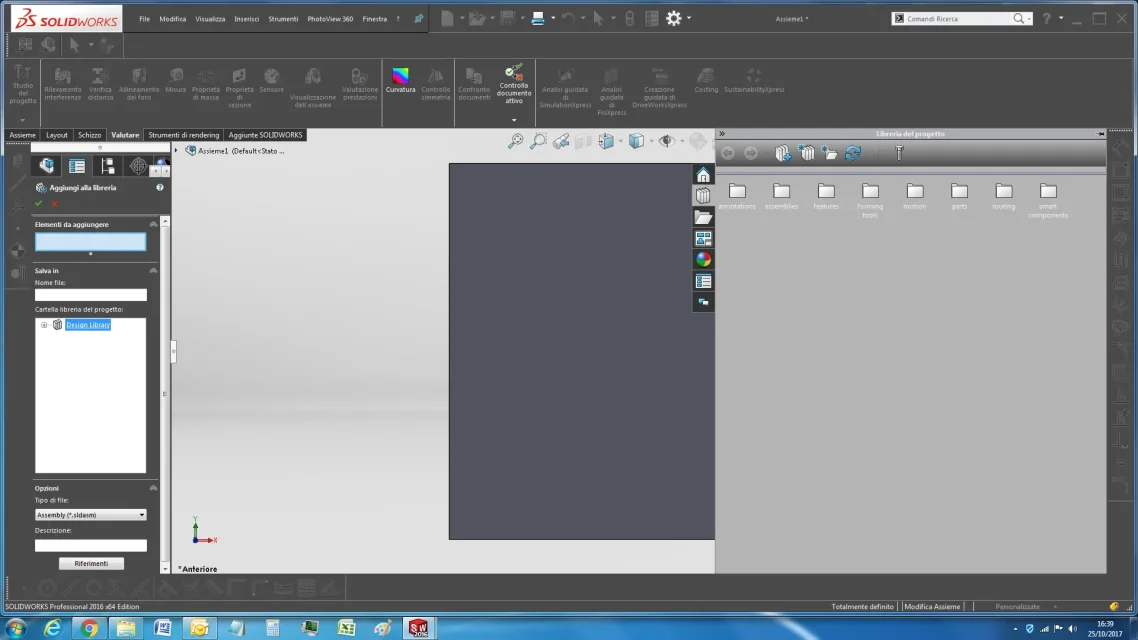Screen dimensions: 1138x640
Task: Switch to Strumenti di rendering tab
Action: pyautogui.click(x=184, y=135)
